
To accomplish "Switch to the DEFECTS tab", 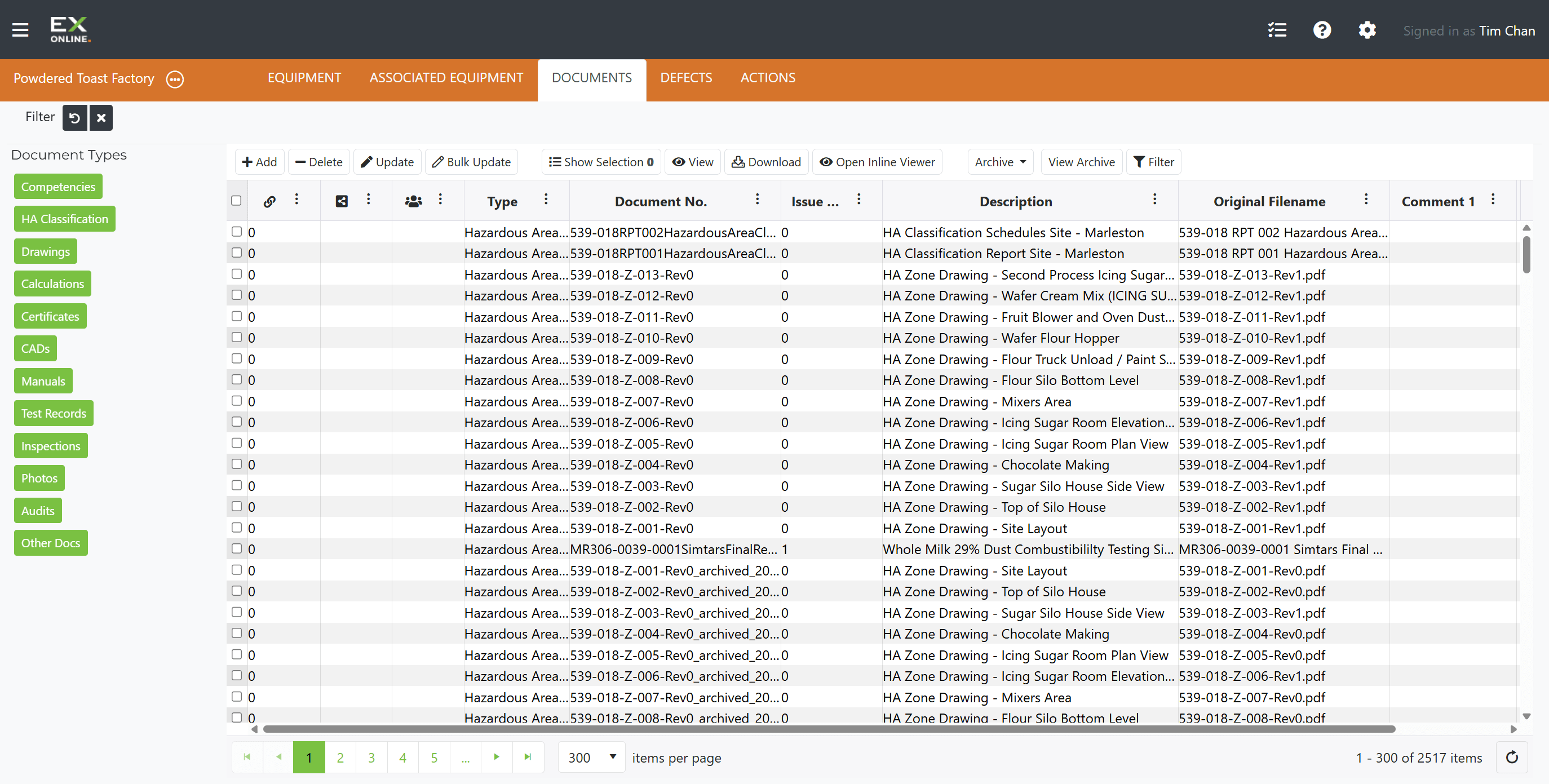I will pyautogui.click(x=686, y=78).
